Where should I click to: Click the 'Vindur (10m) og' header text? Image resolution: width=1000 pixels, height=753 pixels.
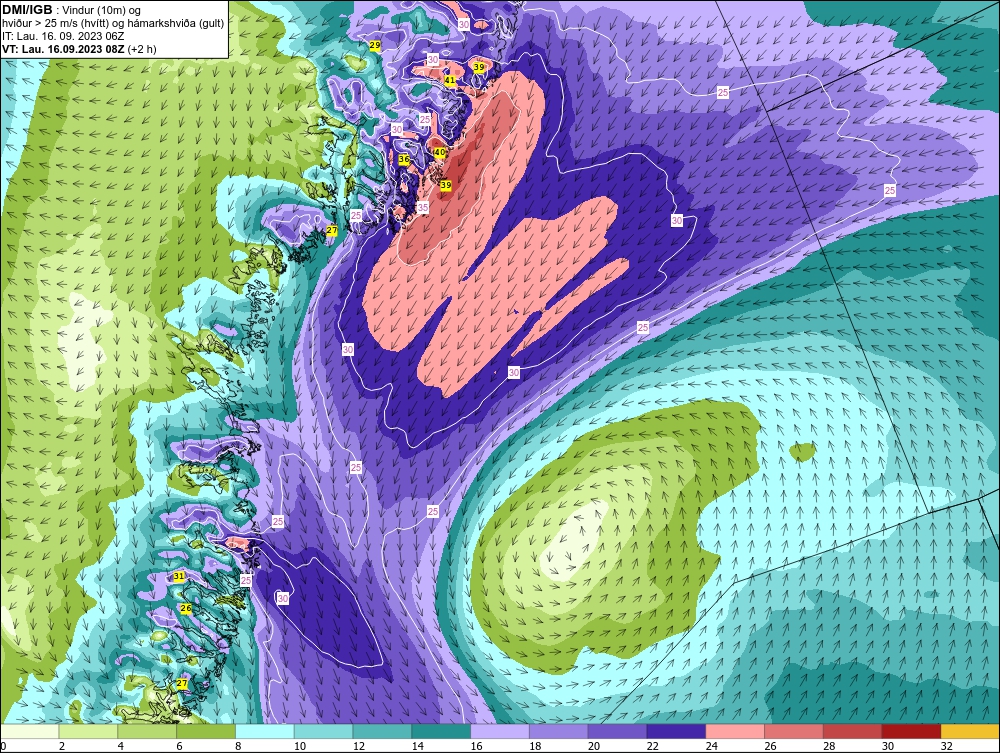pos(101,10)
